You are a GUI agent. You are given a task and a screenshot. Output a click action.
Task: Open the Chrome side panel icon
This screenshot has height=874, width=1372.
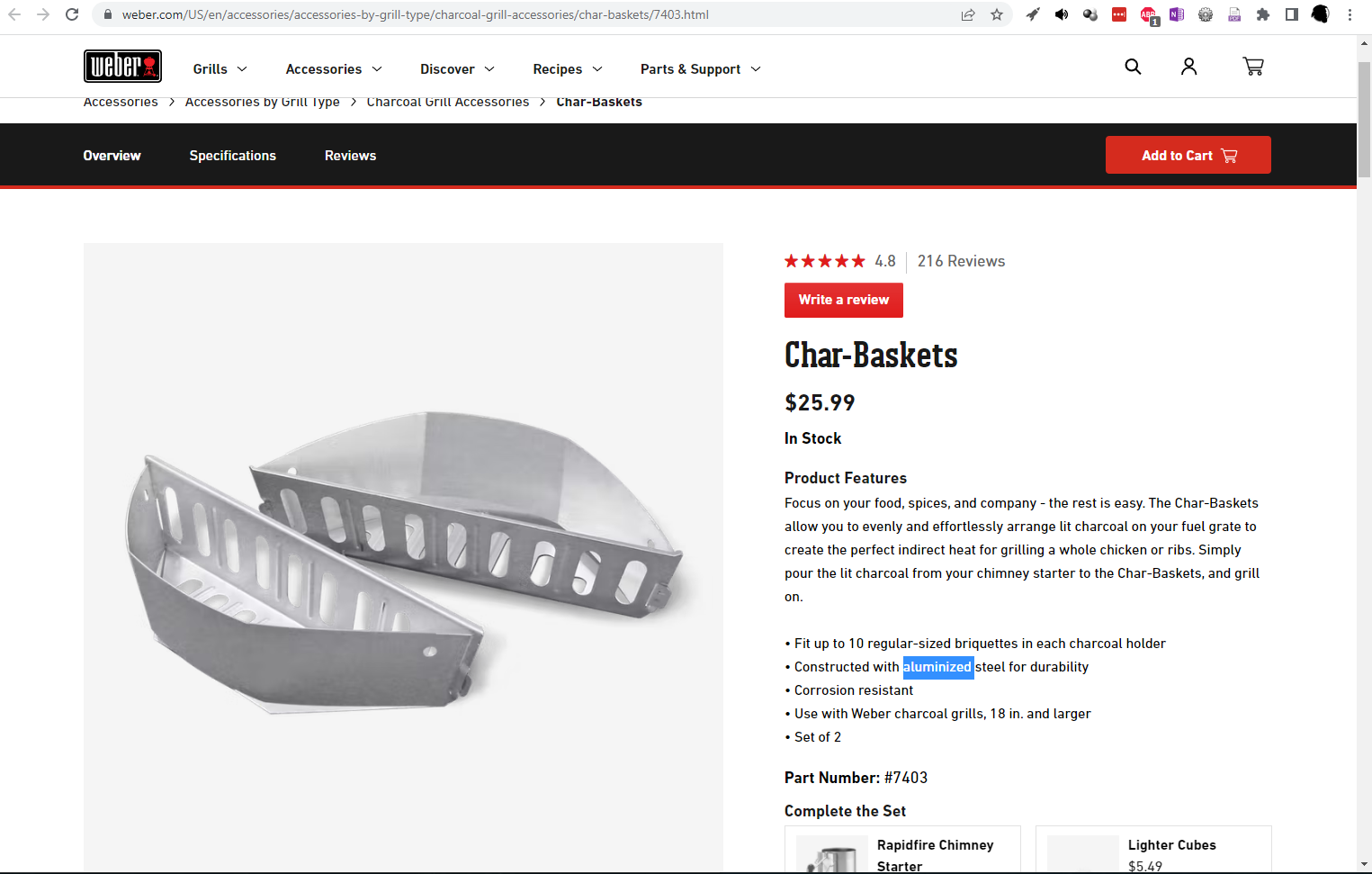tap(1292, 14)
